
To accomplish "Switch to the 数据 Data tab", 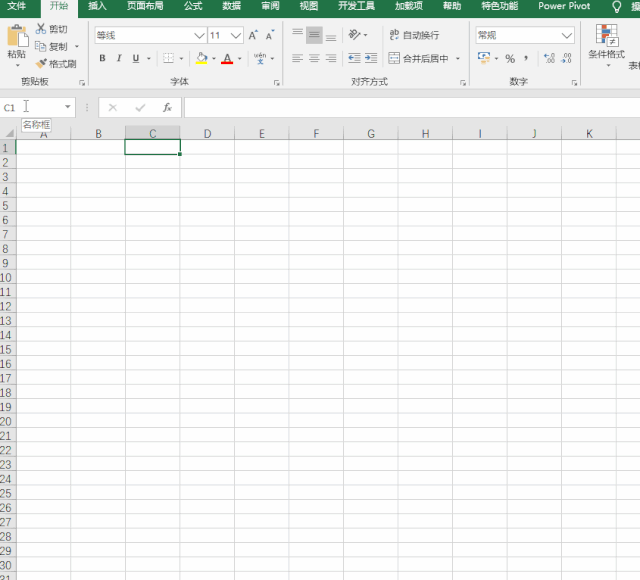I will click(231, 6).
